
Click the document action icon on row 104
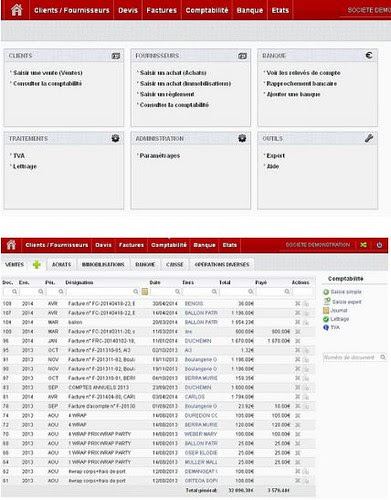click(306, 322)
